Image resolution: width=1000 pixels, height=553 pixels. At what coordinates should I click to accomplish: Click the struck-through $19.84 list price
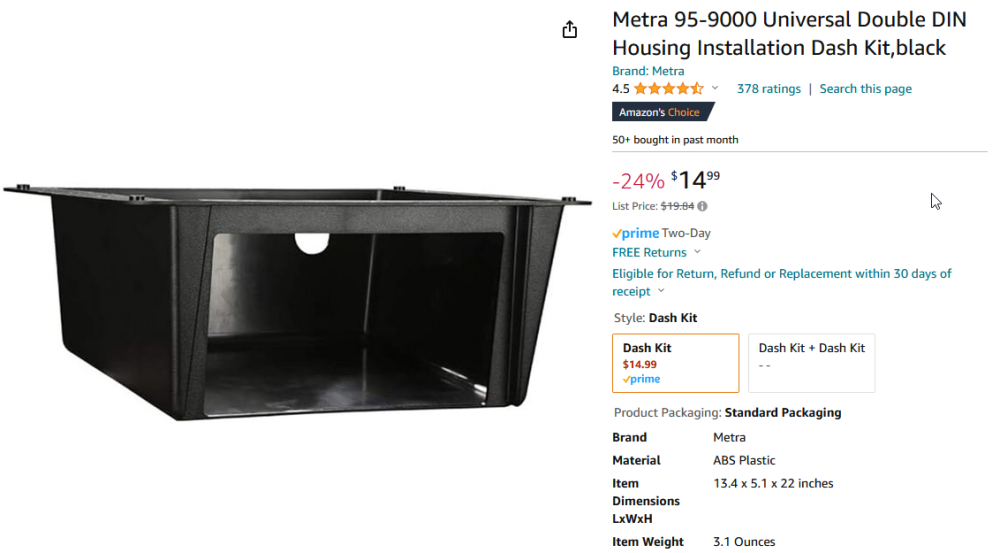pyautogui.click(x=677, y=207)
